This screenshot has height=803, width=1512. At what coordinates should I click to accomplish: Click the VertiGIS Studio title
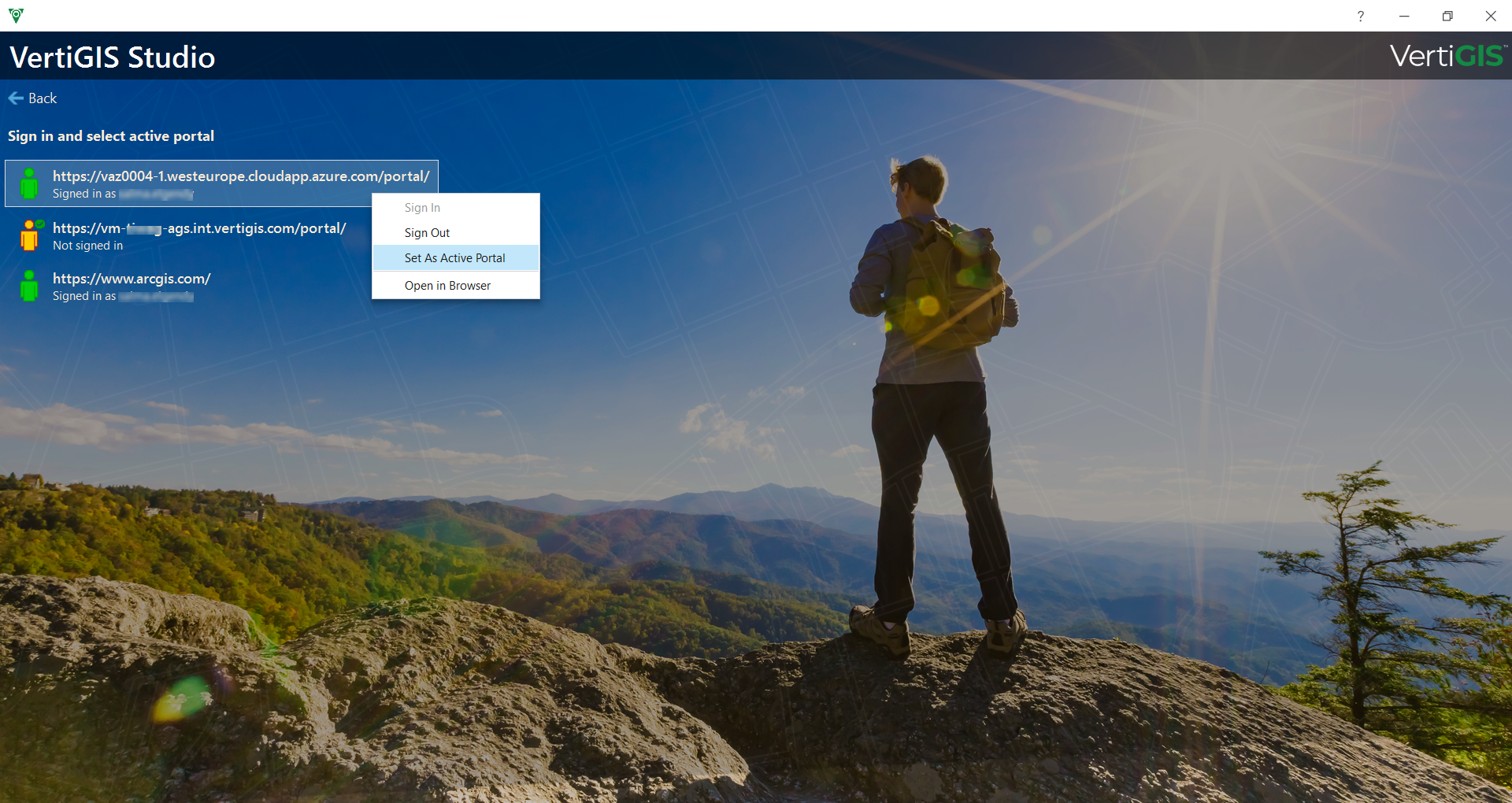(112, 57)
